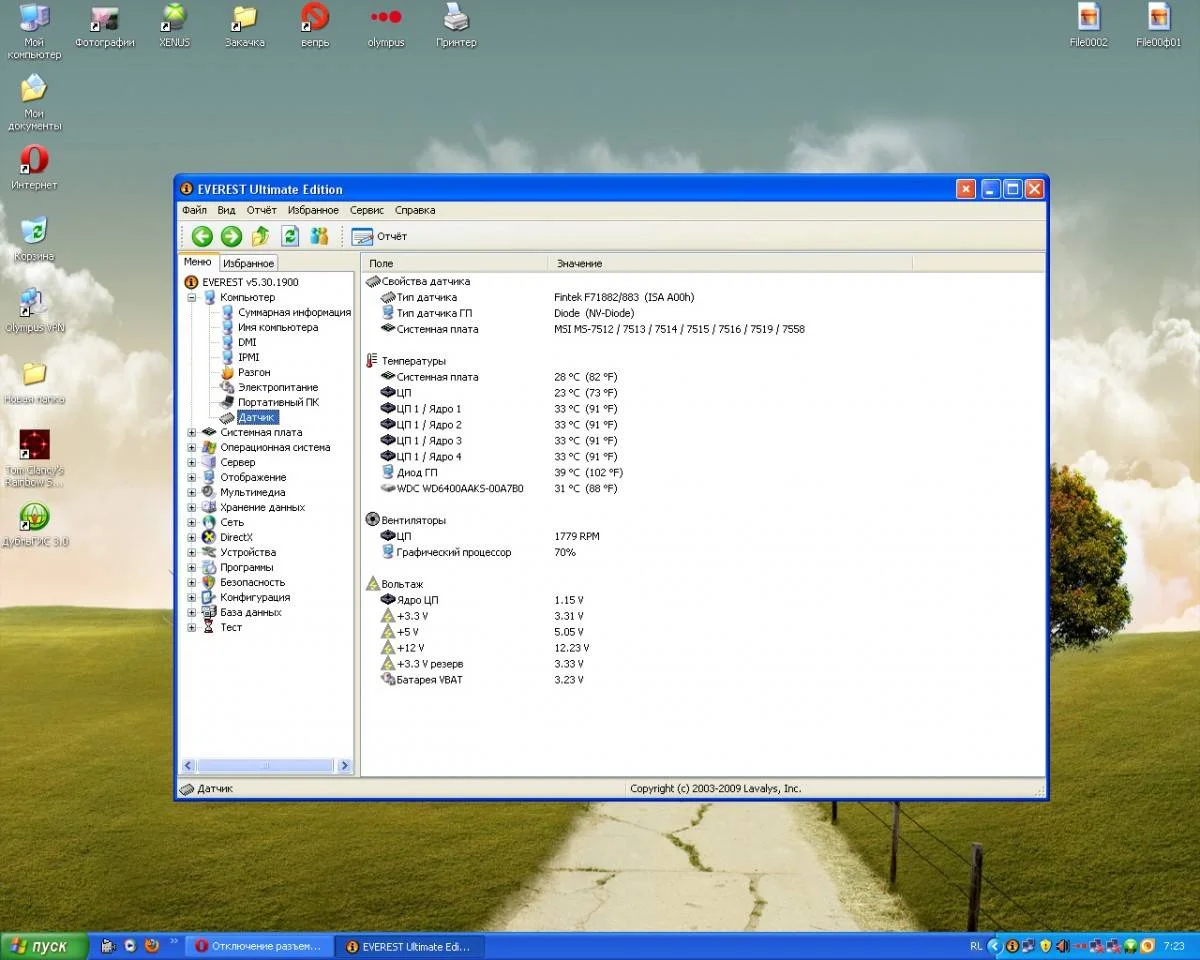Click the Up level toolbar icon

pyautogui.click(x=260, y=236)
